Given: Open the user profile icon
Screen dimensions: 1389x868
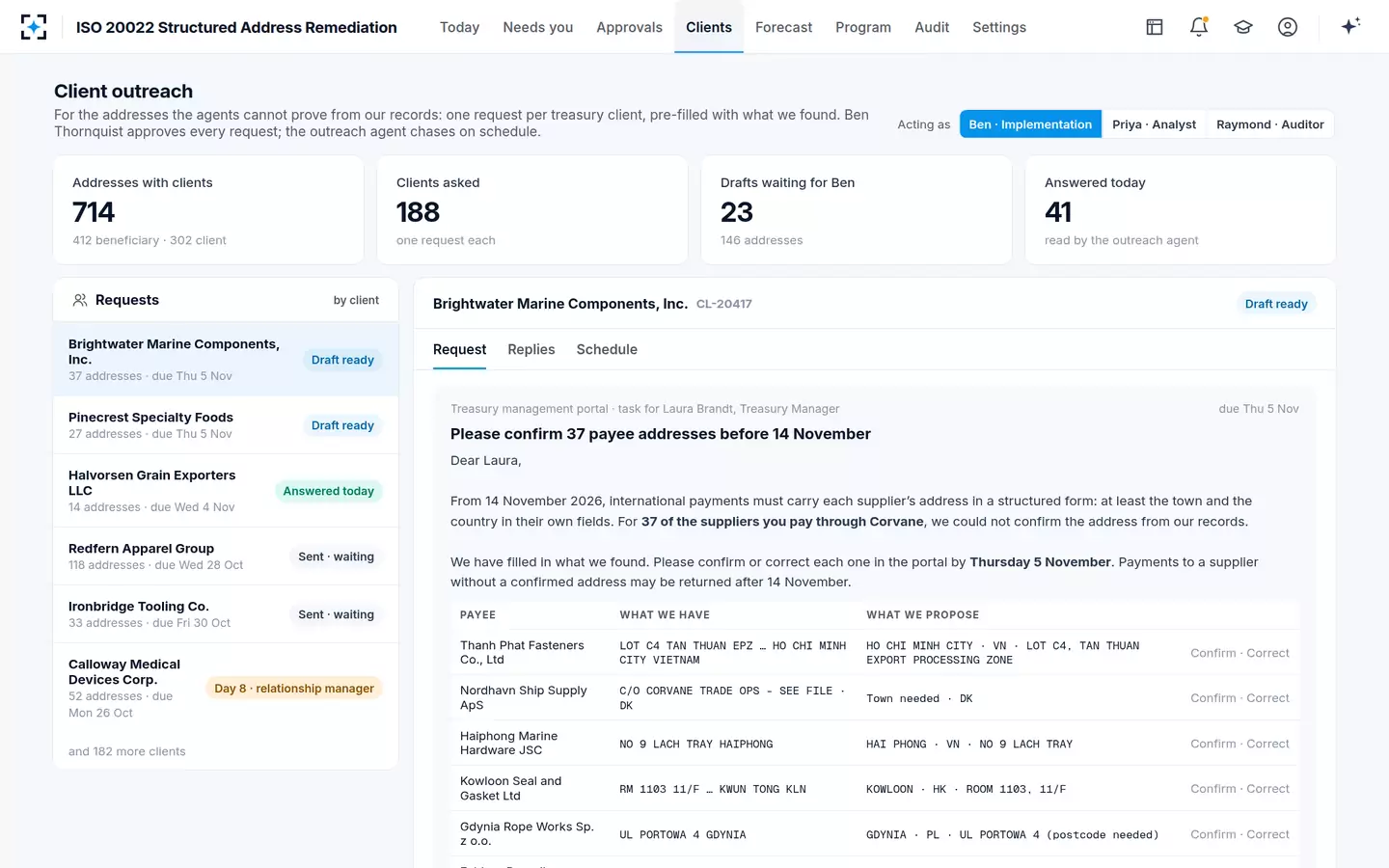Looking at the screenshot, I should pos(1288,27).
